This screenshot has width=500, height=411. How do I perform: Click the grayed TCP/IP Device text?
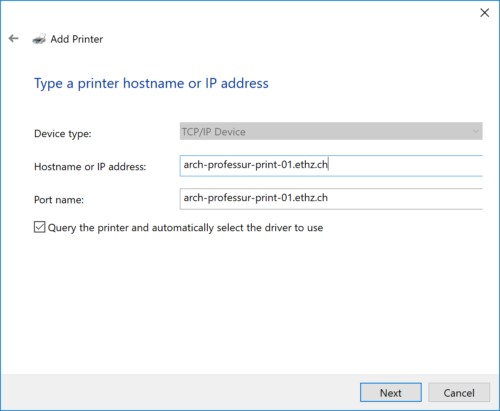[x=214, y=132]
